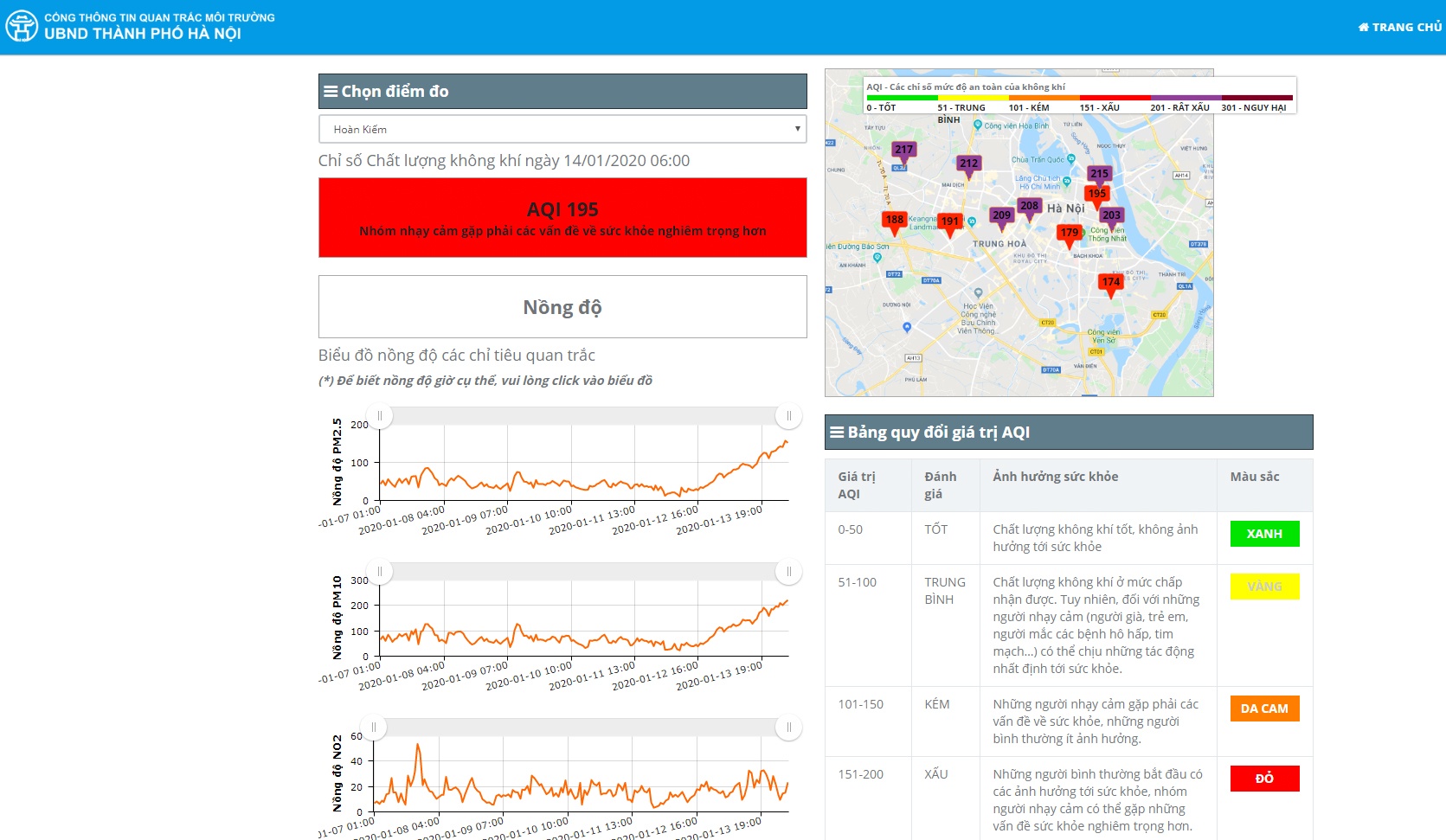Select map marker showing AQI 212
The height and width of the screenshot is (840, 1446).
pyautogui.click(x=968, y=164)
